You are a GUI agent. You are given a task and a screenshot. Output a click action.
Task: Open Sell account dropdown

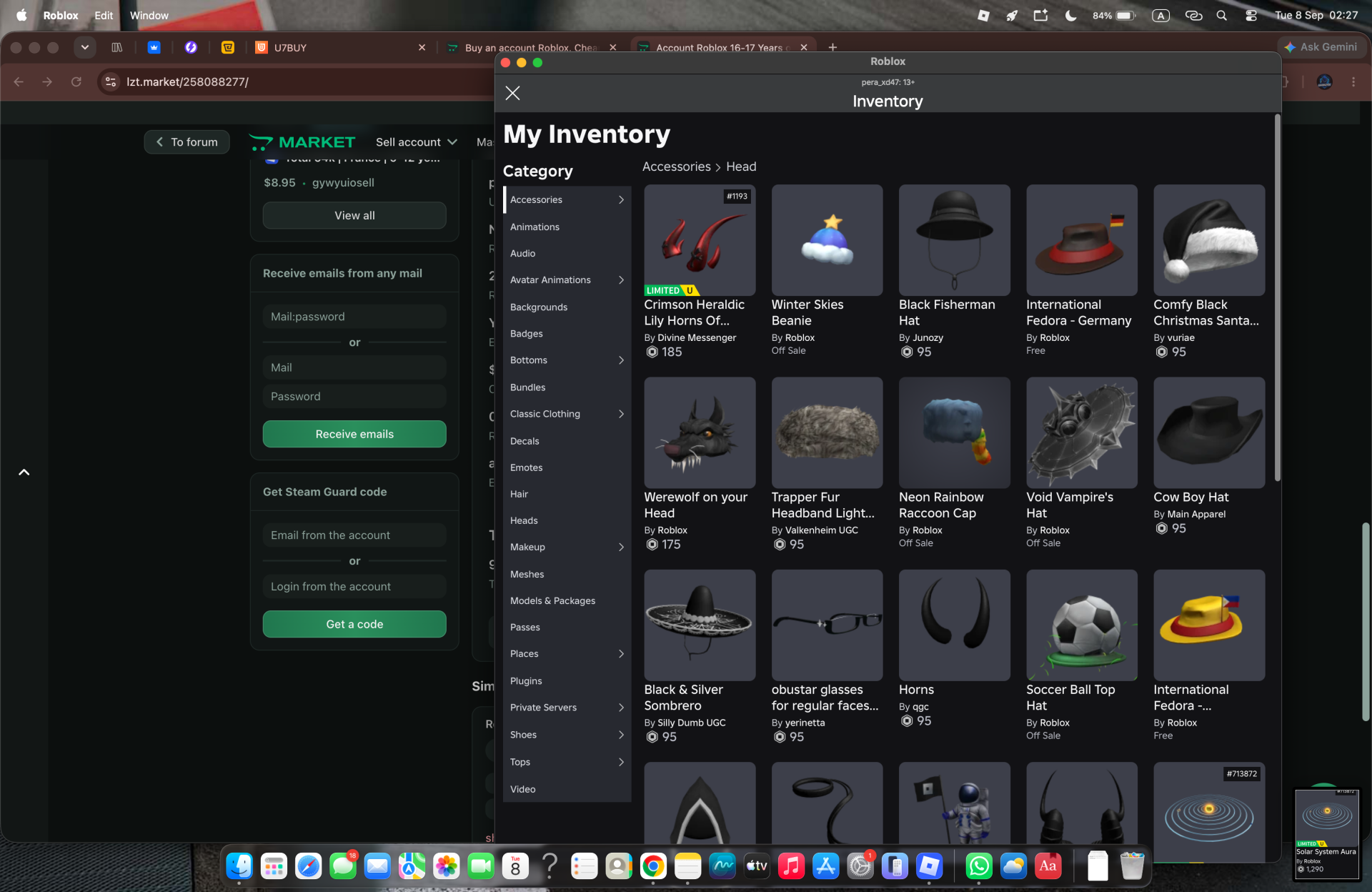tap(417, 142)
